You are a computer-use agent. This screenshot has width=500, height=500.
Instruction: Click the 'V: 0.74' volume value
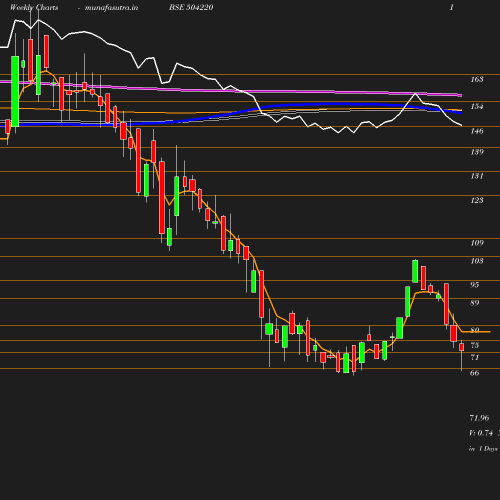[x=481, y=433]
